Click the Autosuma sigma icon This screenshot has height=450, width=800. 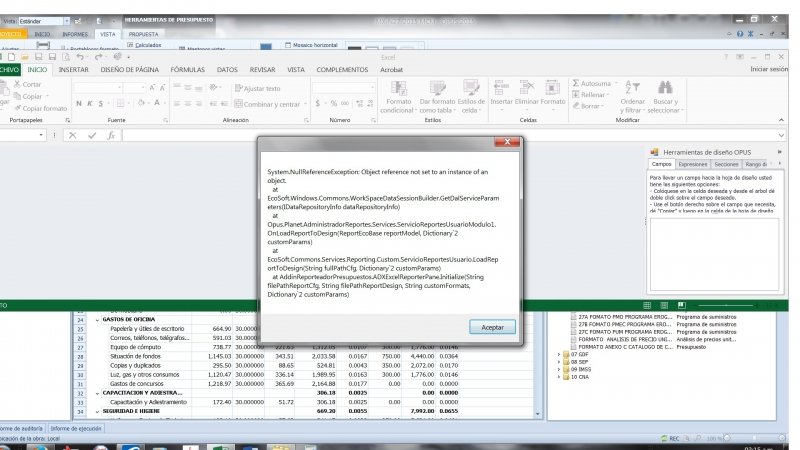click(x=575, y=83)
